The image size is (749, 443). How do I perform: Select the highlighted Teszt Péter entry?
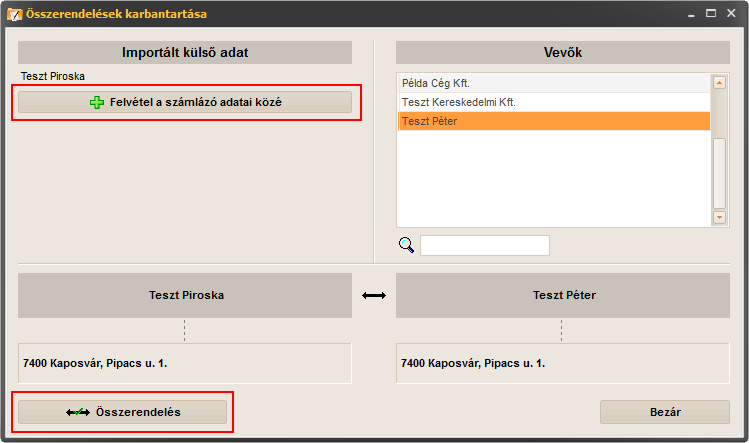554,121
